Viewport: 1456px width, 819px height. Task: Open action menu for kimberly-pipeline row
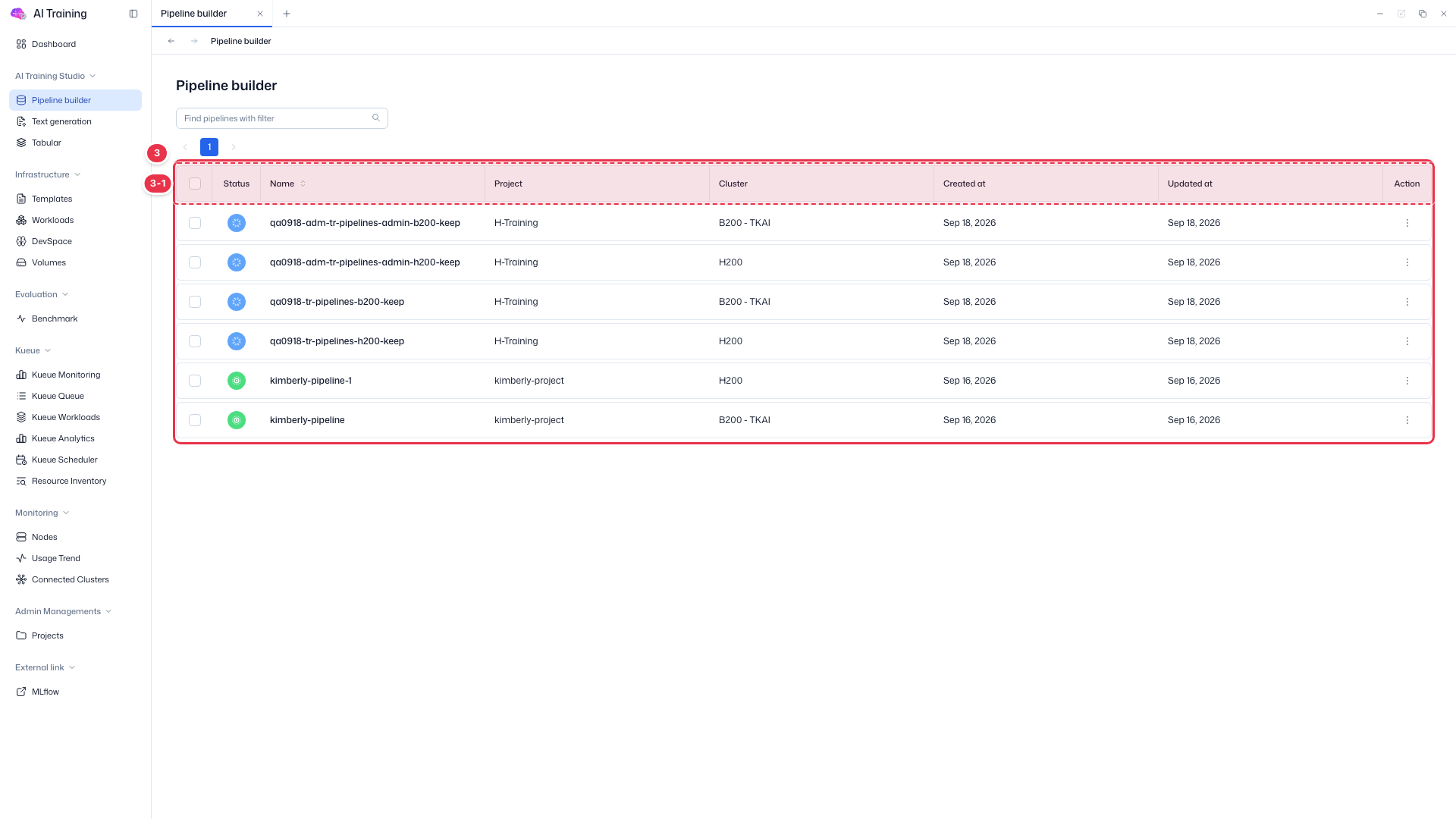click(1407, 420)
